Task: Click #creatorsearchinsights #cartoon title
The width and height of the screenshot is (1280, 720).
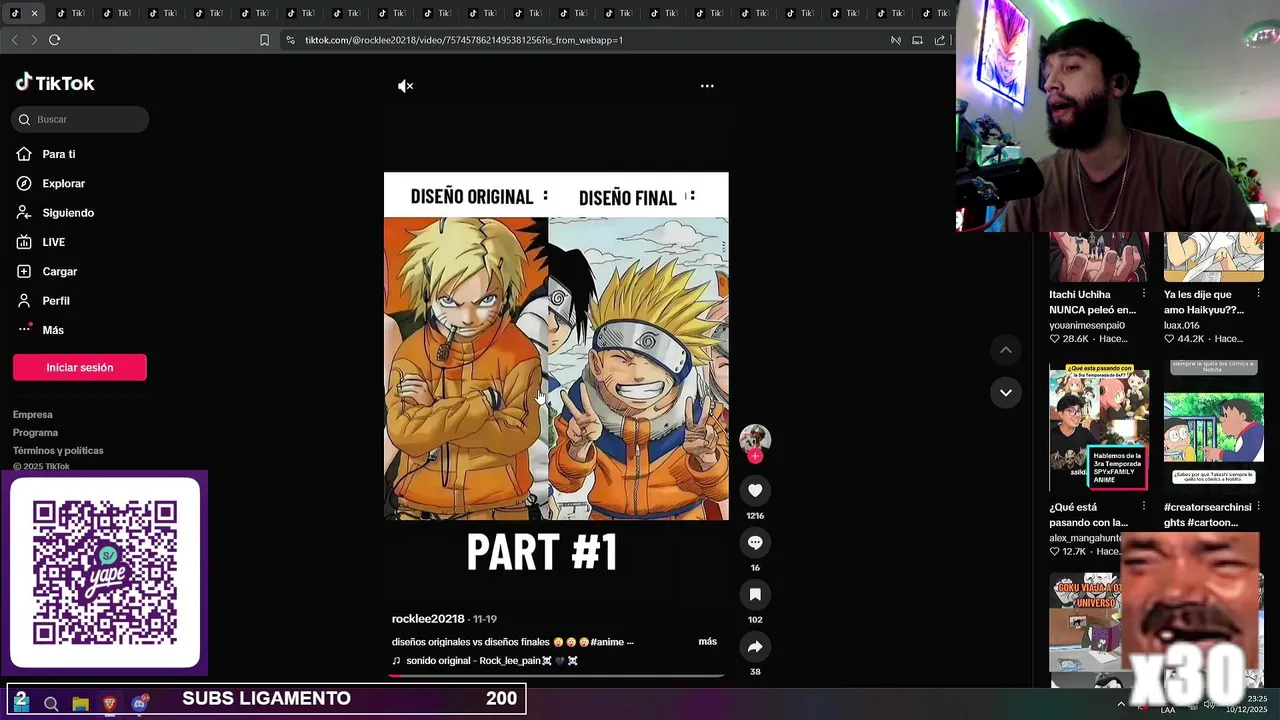Action: tap(1207, 514)
